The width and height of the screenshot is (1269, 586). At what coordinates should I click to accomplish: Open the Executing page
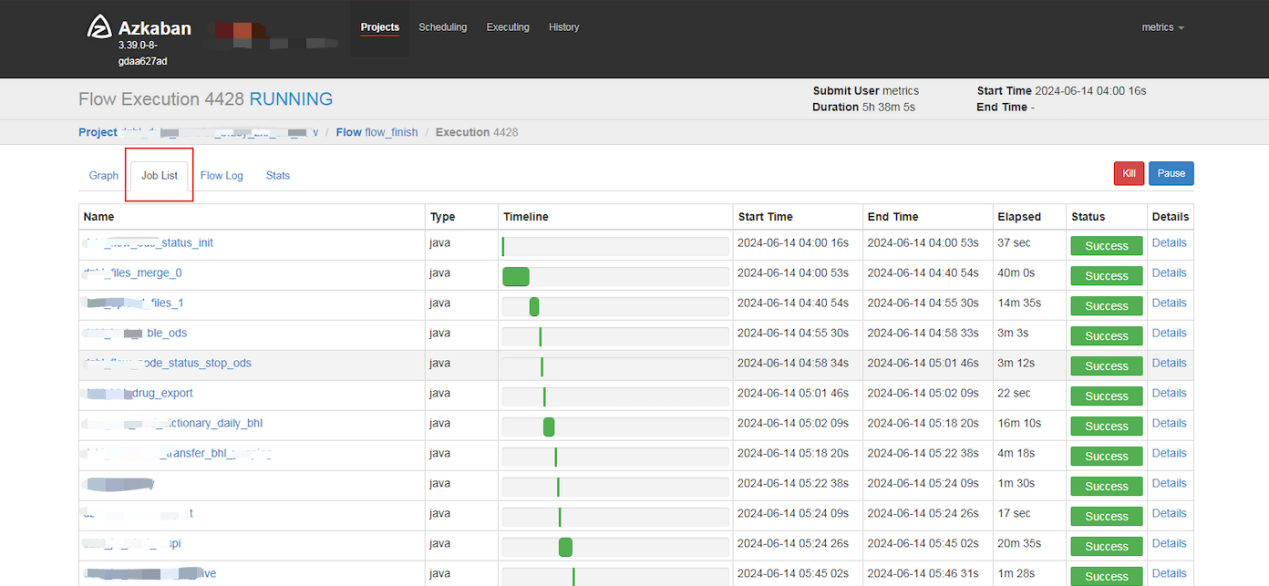coord(508,27)
